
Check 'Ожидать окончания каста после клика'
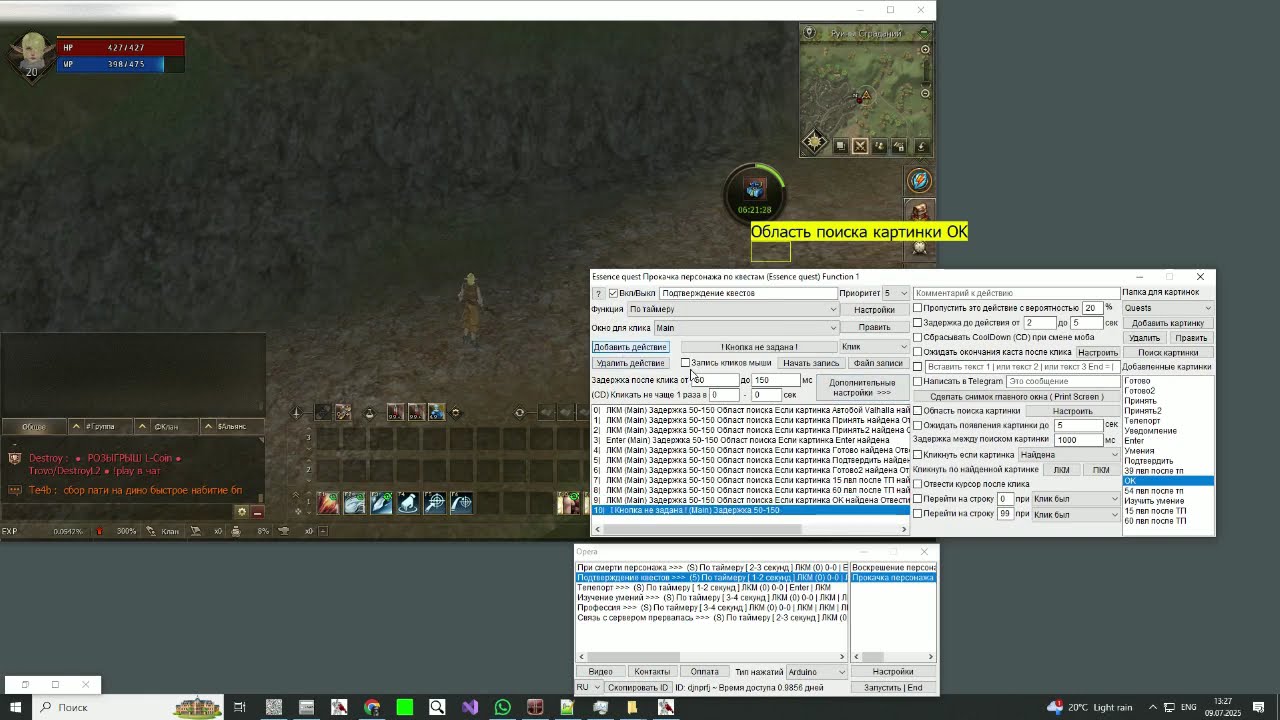[x=918, y=352]
